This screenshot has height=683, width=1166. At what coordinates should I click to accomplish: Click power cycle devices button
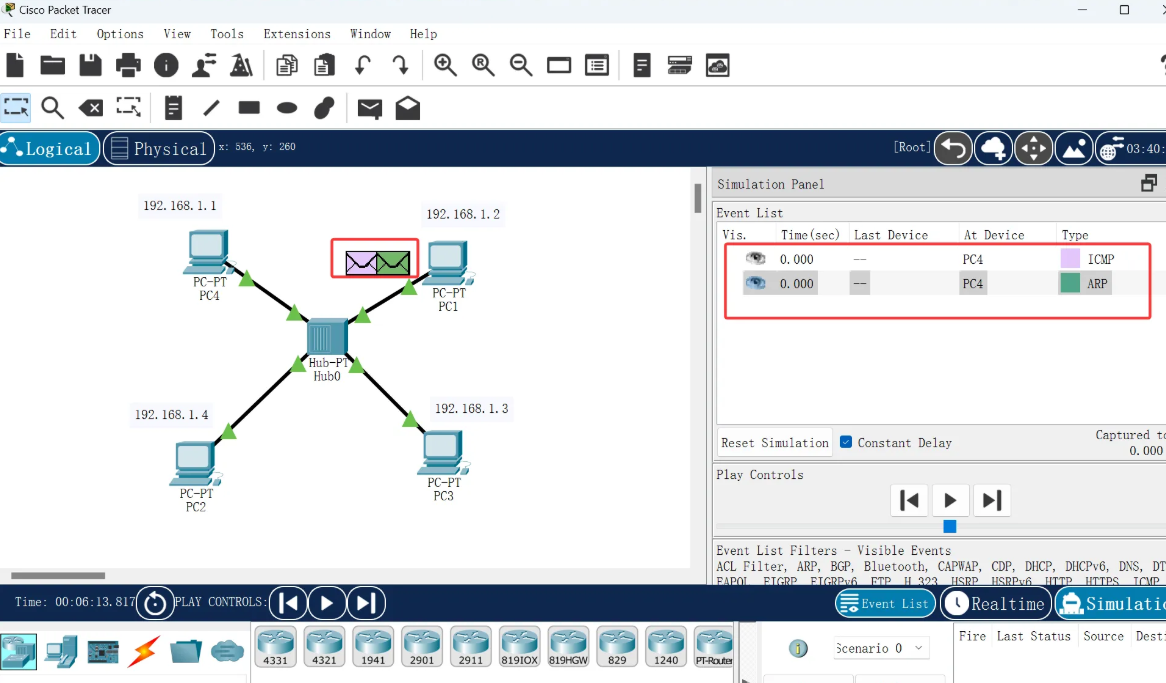(155, 603)
